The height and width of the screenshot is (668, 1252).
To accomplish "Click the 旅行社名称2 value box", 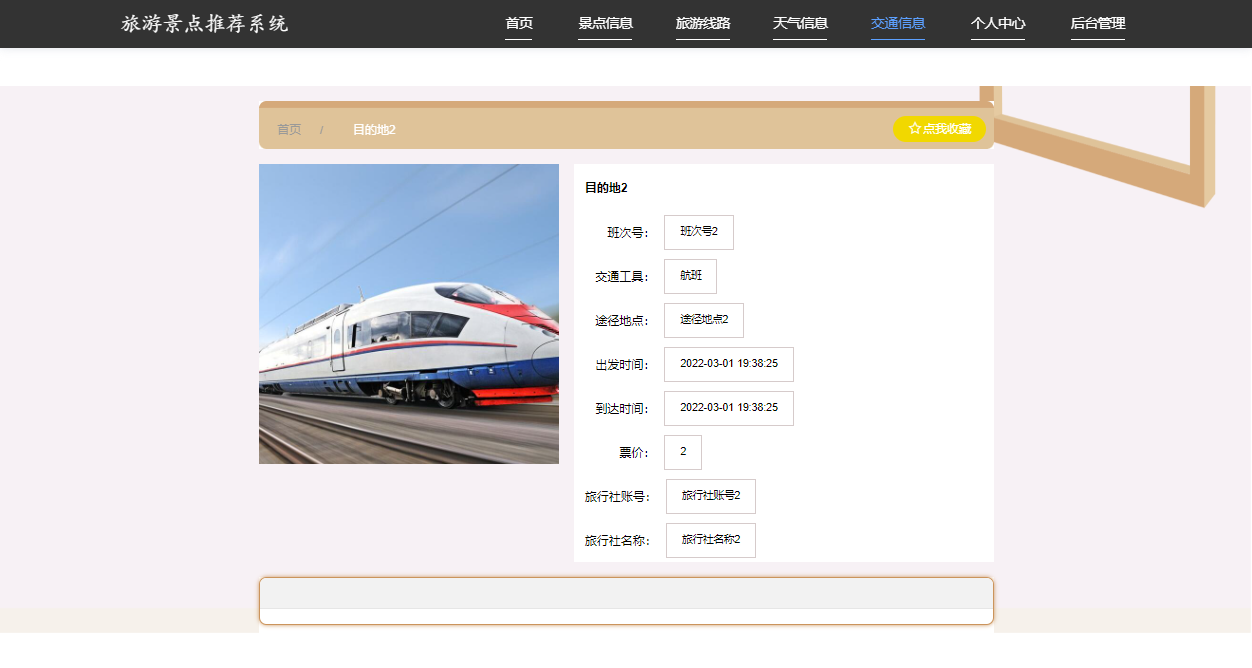I will (x=711, y=540).
